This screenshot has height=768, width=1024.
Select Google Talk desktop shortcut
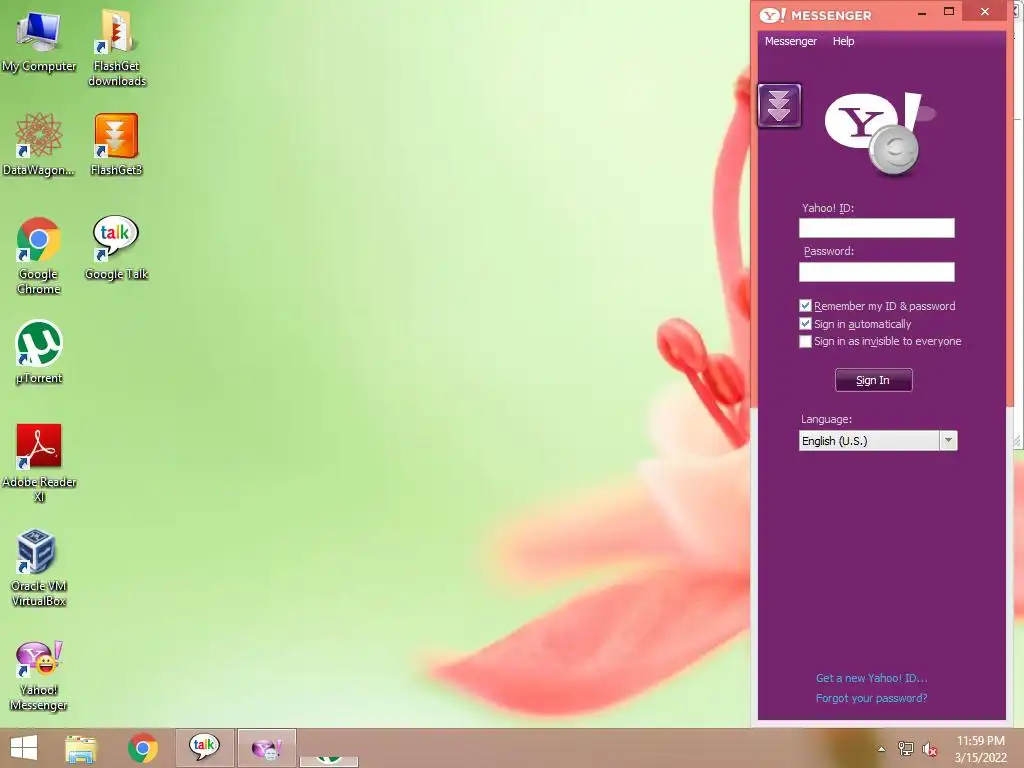pos(116,248)
